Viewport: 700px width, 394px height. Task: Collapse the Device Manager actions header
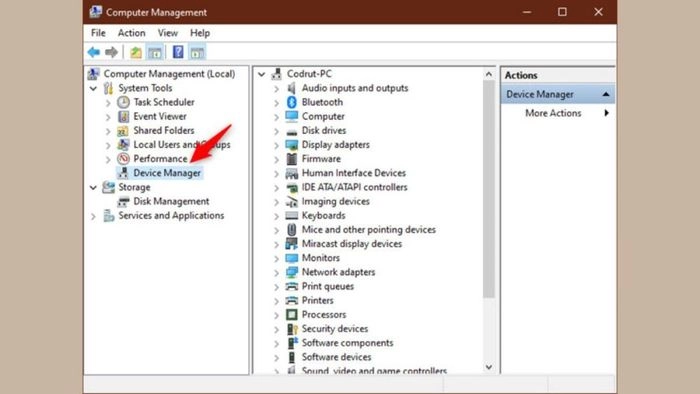pos(605,94)
